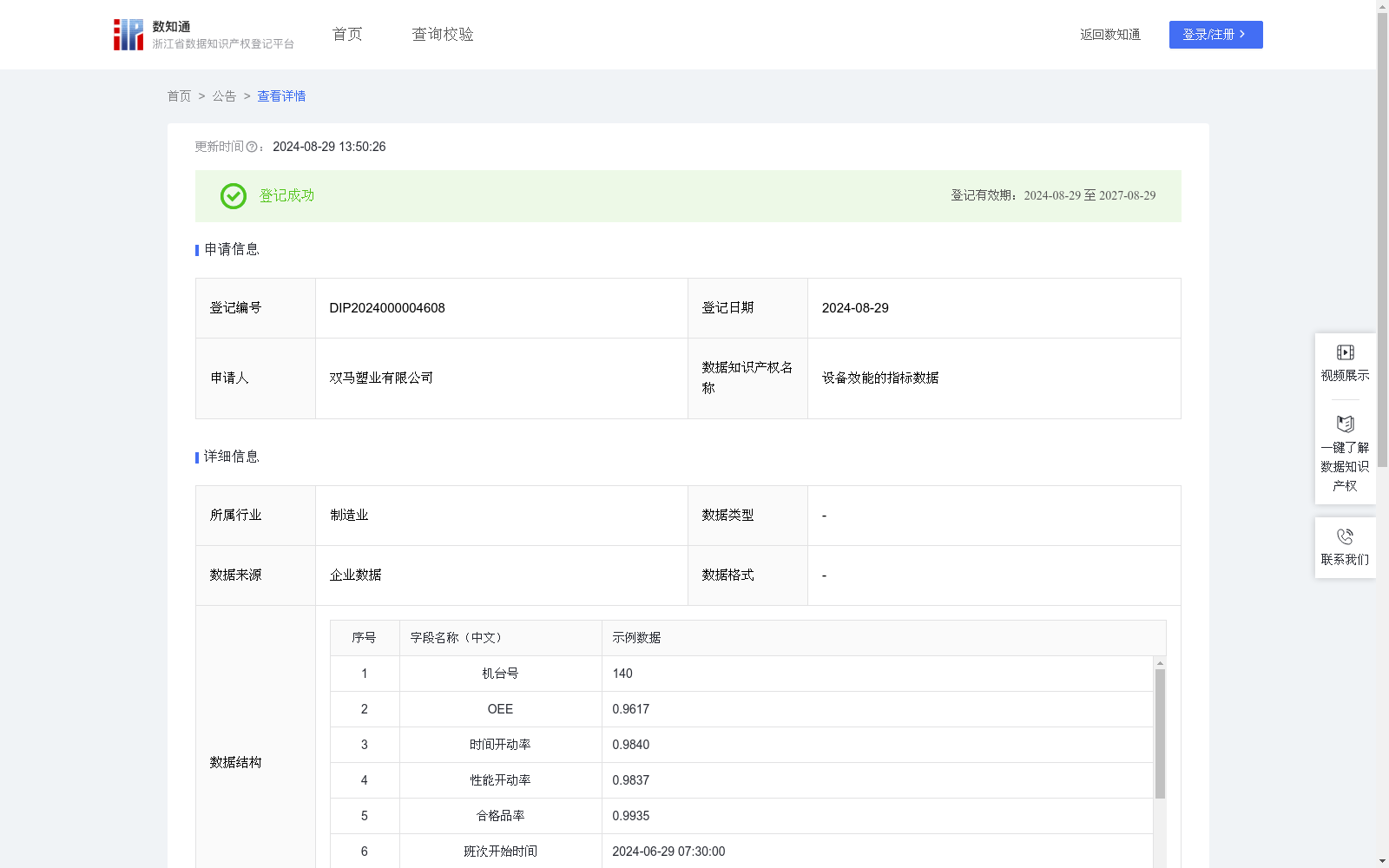Click sample value 0.9840

point(631,745)
